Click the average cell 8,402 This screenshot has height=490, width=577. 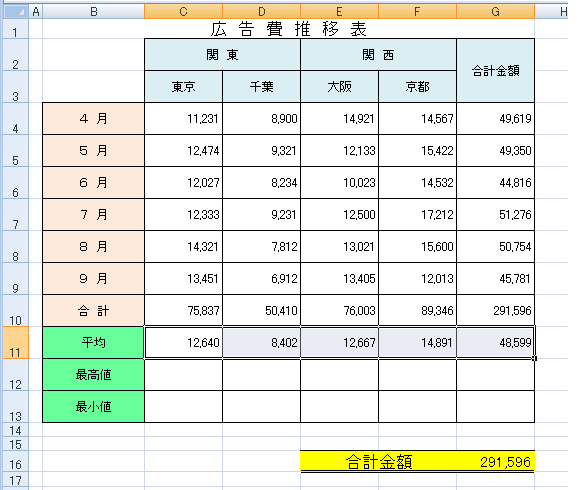point(261,342)
